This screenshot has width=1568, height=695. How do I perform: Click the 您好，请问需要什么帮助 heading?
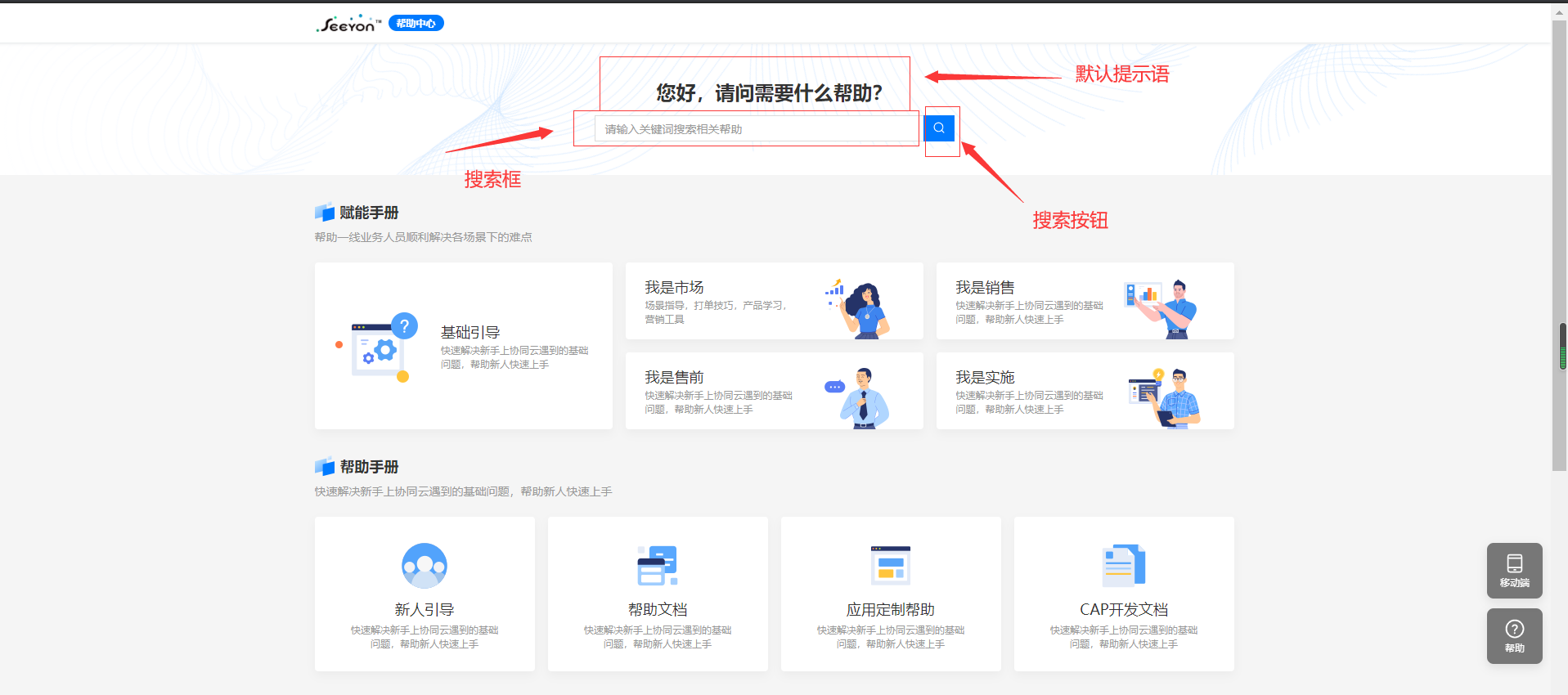[769, 93]
